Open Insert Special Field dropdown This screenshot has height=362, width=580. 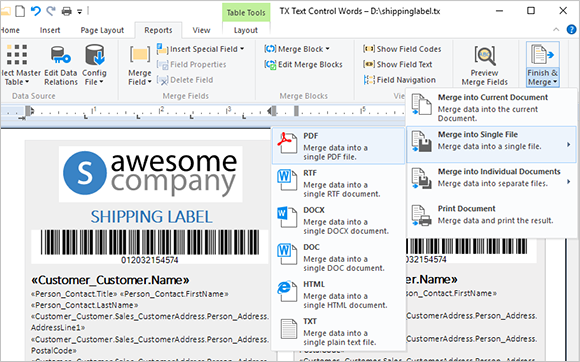(x=200, y=49)
